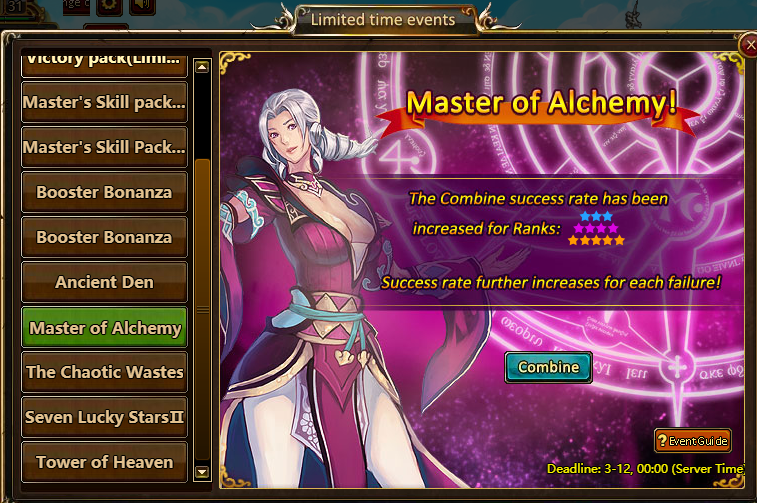Close the Limited time events window
The image size is (757, 503).
point(749,46)
